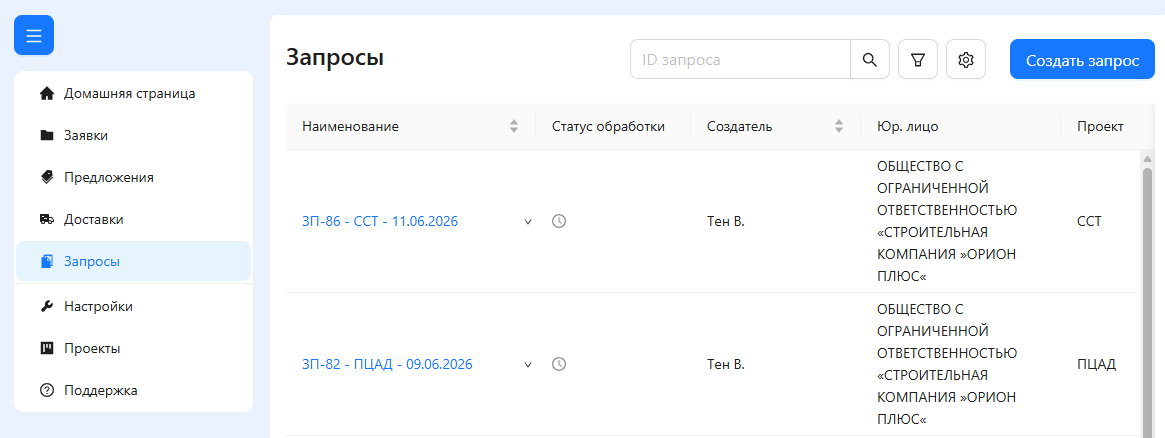Click the question-mark icon beside Поддержка

click(47, 390)
